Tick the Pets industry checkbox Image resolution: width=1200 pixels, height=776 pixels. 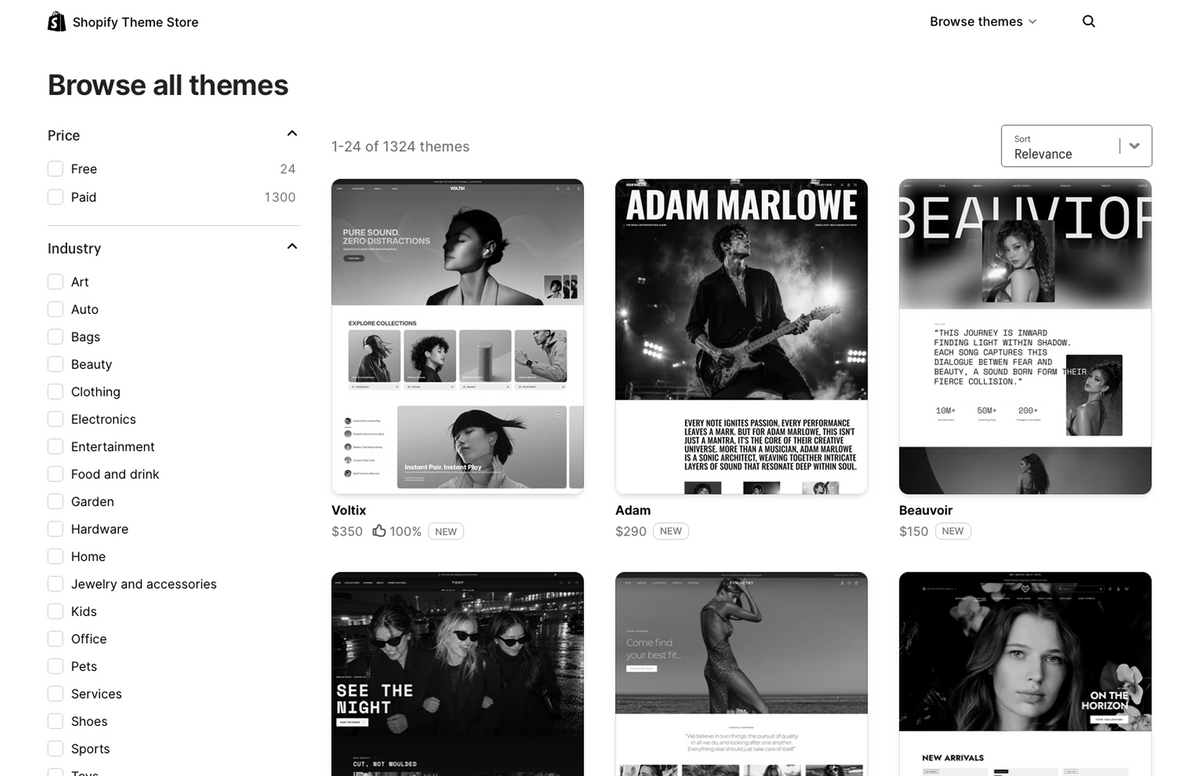point(56,667)
